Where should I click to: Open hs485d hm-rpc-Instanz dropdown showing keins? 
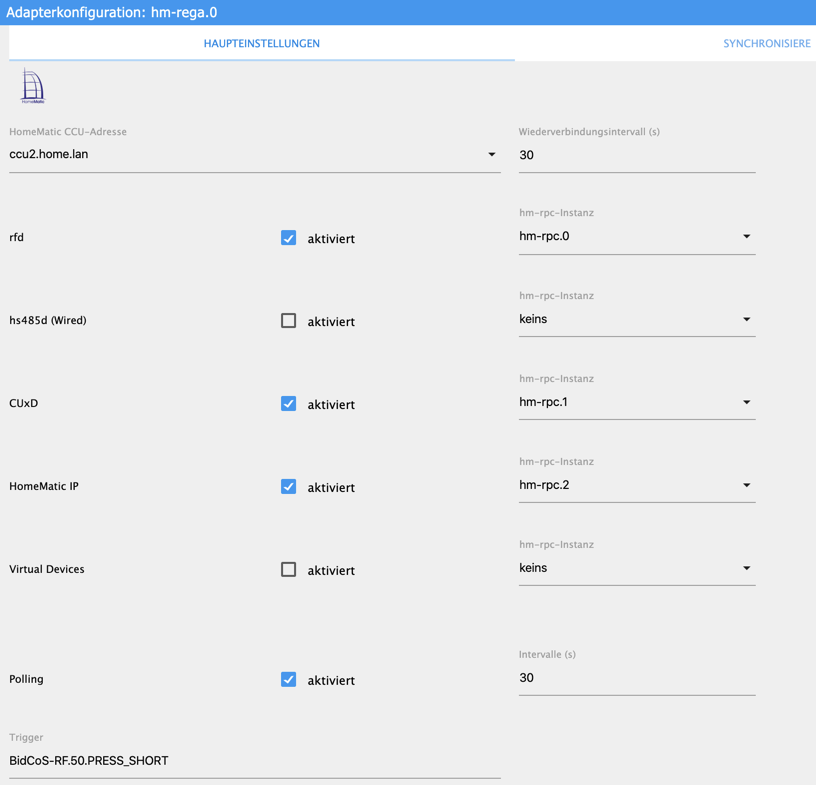click(637, 319)
